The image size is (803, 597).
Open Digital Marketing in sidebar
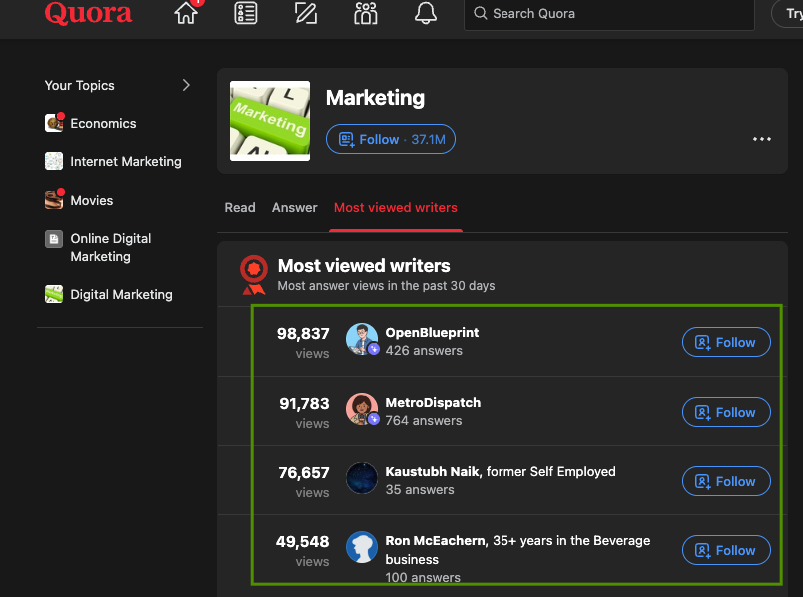(121, 294)
